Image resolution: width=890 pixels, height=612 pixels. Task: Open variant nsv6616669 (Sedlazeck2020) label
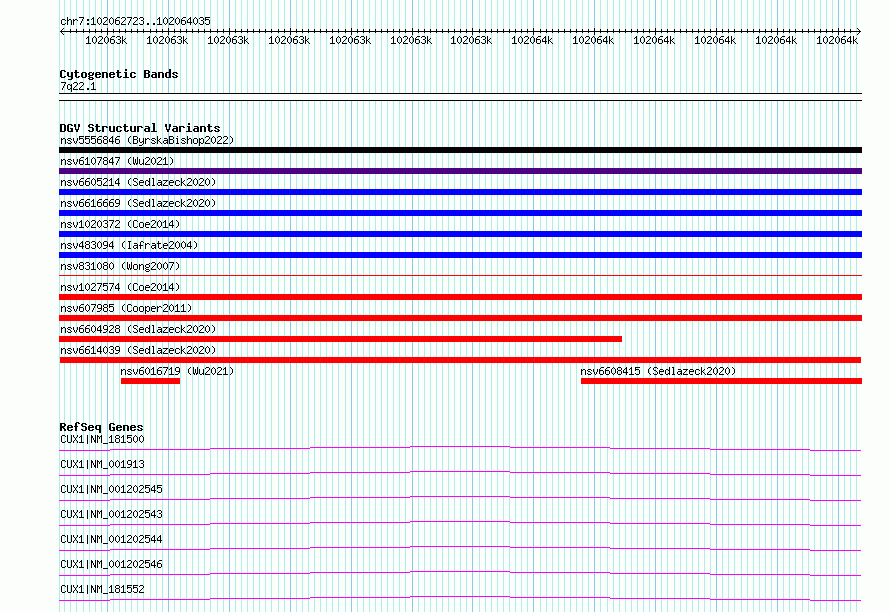click(x=138, y=203)
